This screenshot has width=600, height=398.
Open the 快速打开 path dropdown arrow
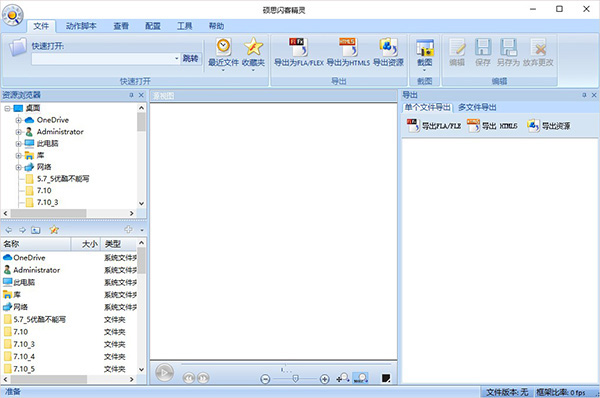click(176, 59)
